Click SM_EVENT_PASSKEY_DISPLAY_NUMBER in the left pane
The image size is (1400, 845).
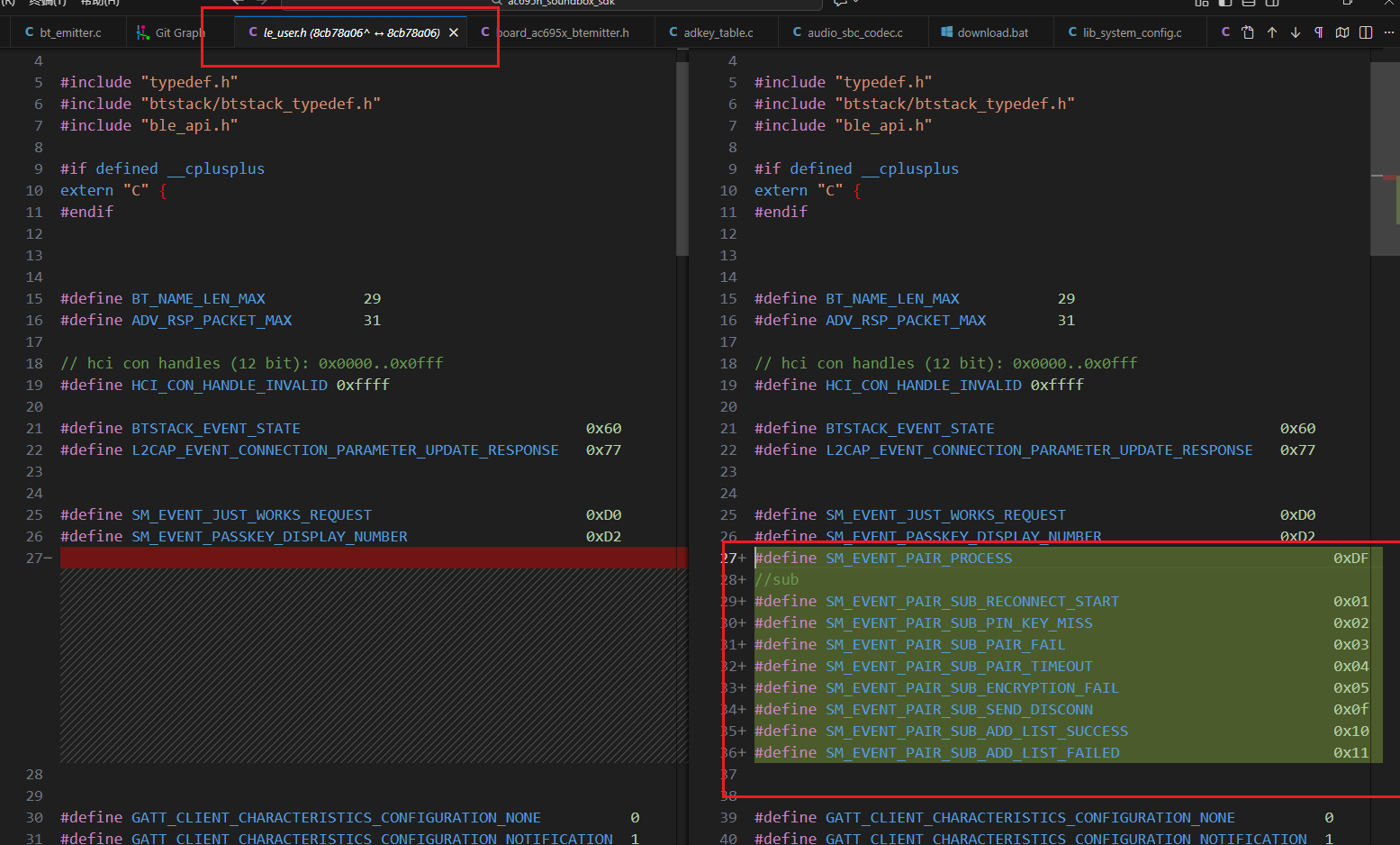(269, 537)
